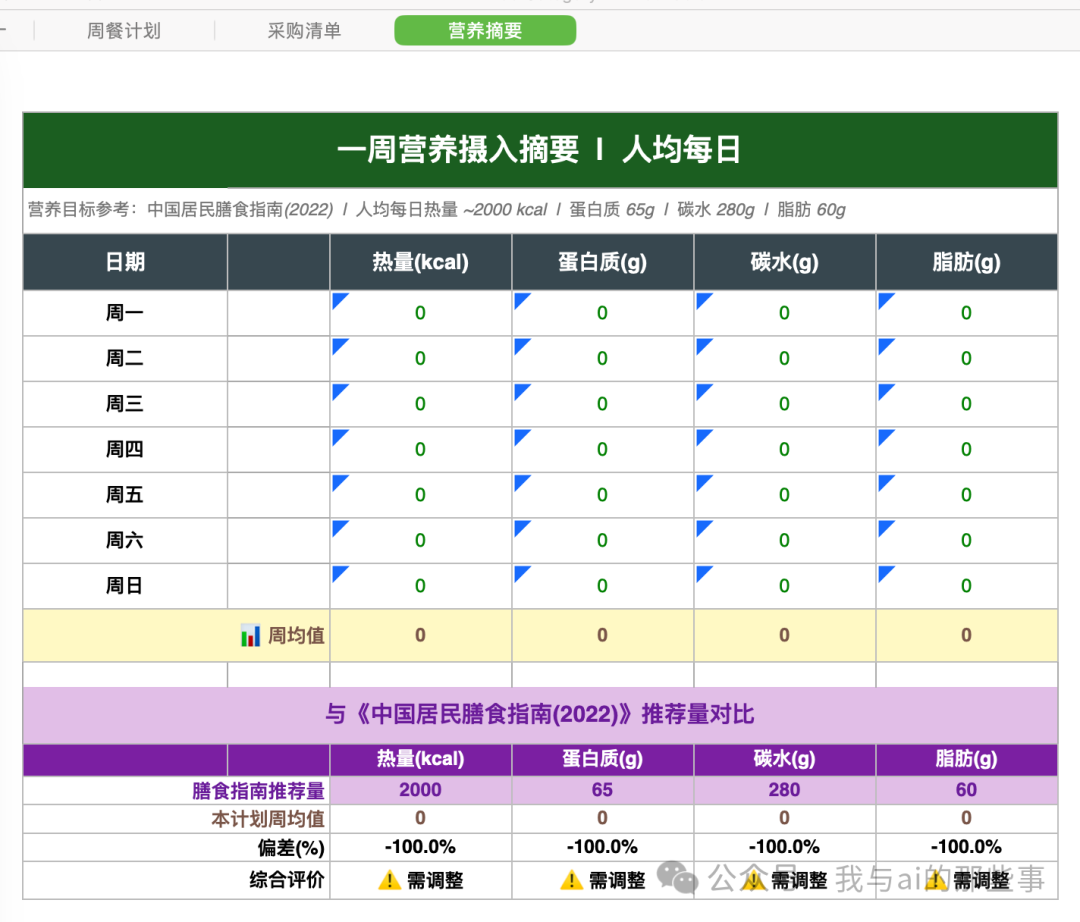Select 周日 碳水 value 0
This screenshot has width=1080, height=922.
click(x=784, y=585)
